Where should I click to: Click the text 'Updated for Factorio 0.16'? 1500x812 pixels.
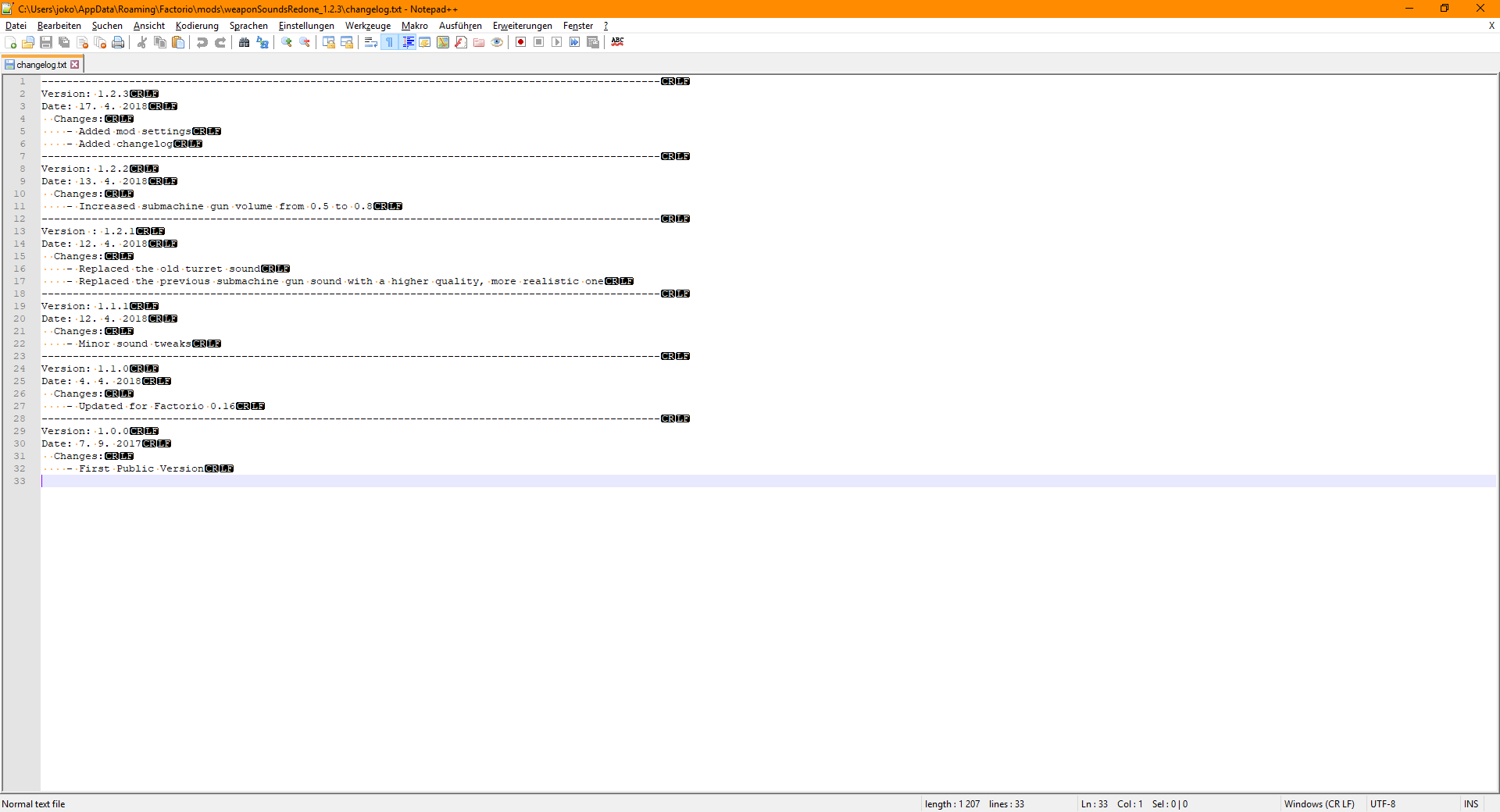[157, 406]
